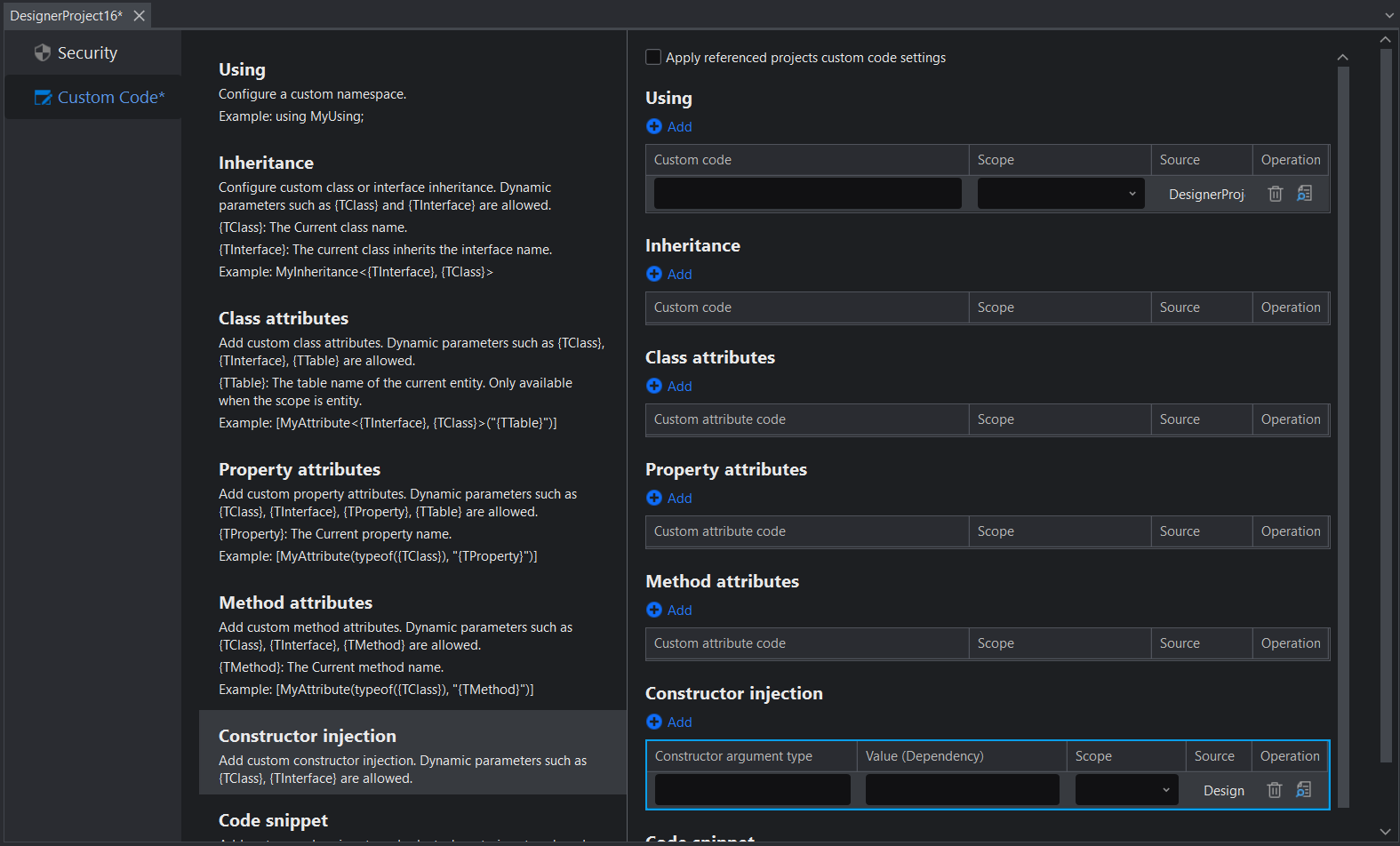Click plus icon under Property attributes
This screenshot has width=1400, height=846.
(654, 498)
